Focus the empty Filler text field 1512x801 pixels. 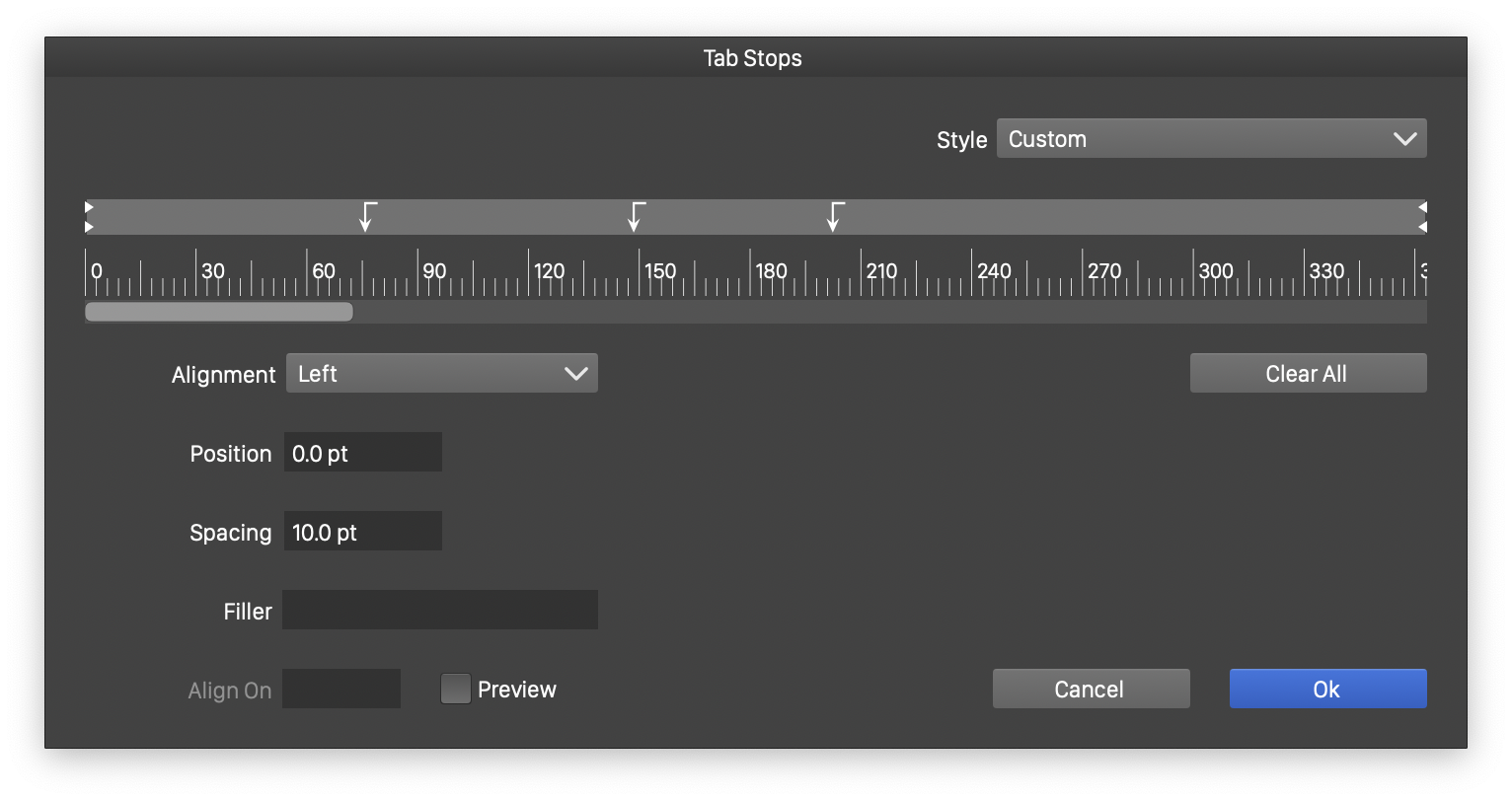[x=440, y=610]
